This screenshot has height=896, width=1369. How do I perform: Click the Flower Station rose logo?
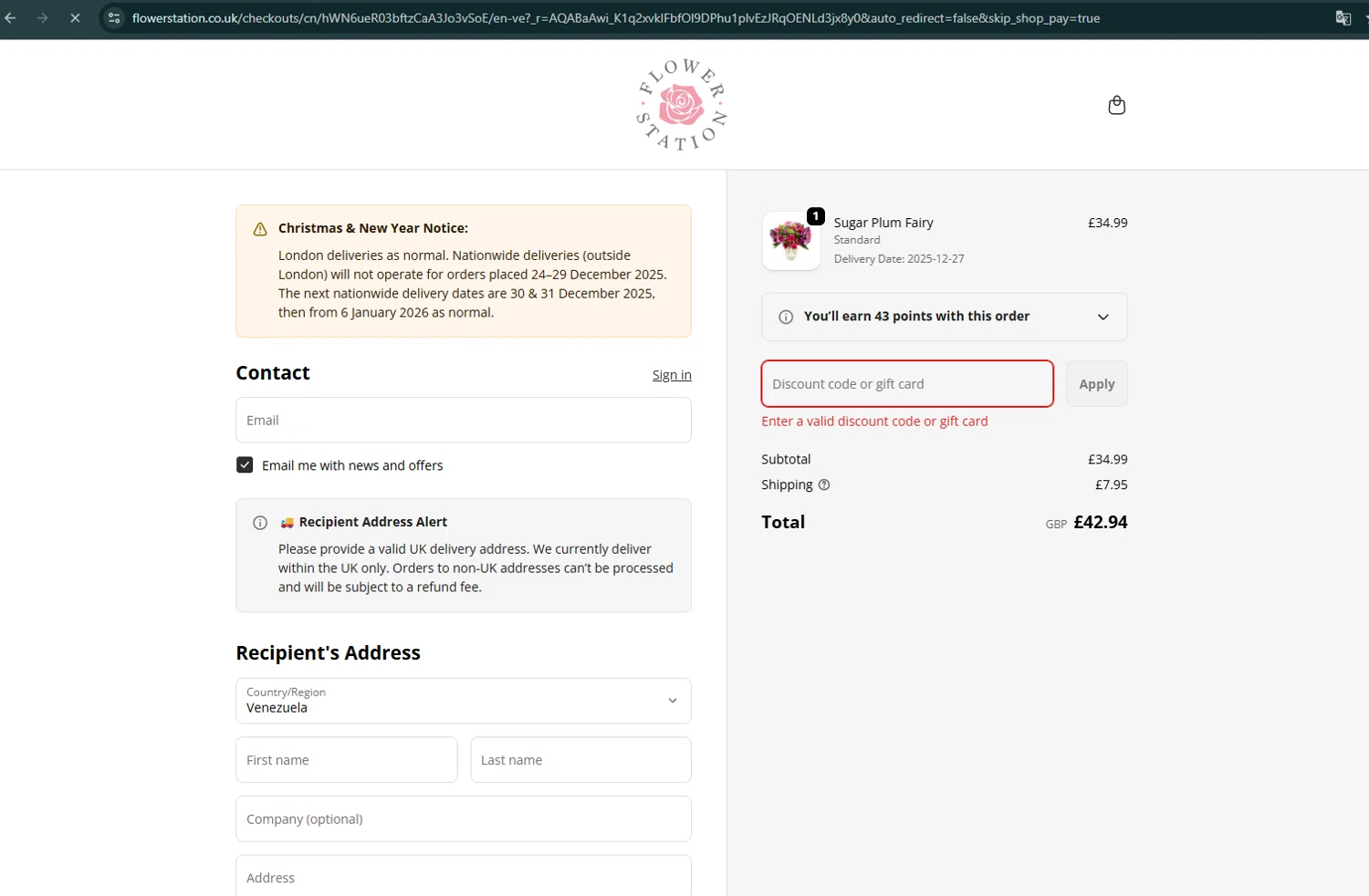point(682,105)
